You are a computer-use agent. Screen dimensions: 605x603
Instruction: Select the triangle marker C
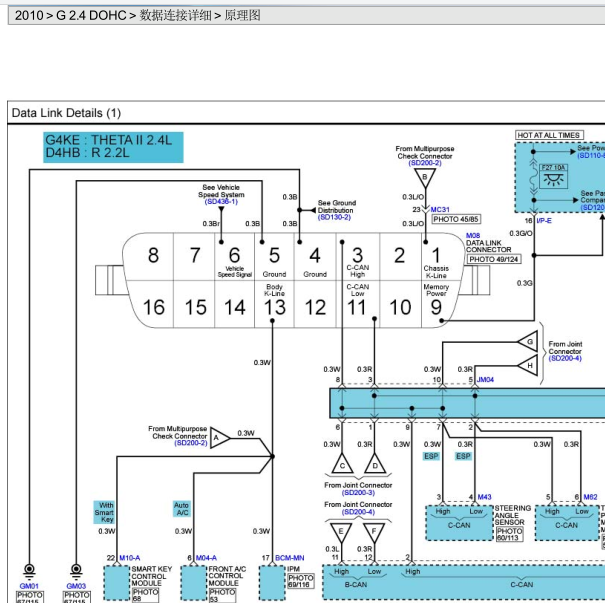342,464
